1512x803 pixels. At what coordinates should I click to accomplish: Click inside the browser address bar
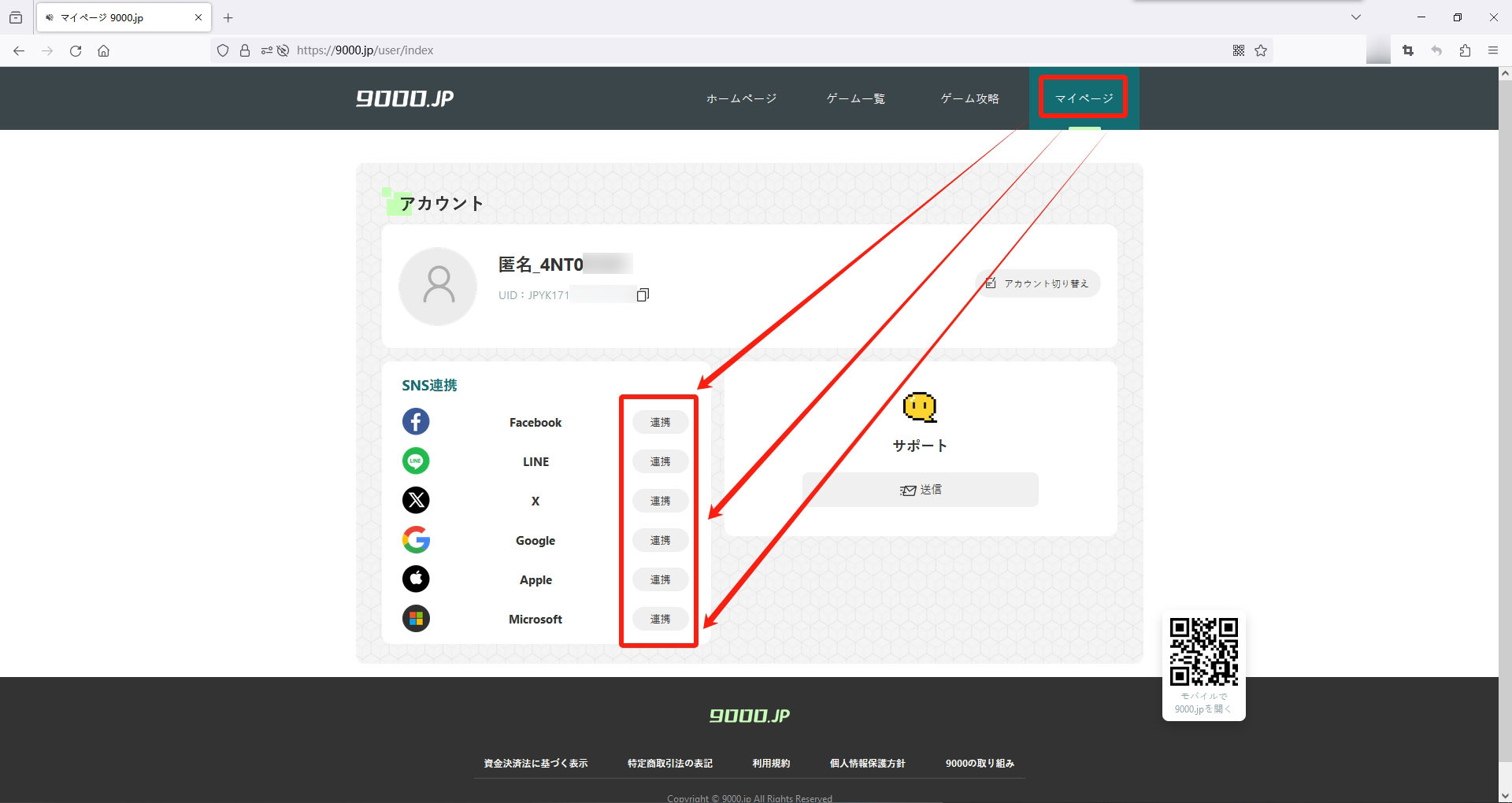click(x=551, y=50)
